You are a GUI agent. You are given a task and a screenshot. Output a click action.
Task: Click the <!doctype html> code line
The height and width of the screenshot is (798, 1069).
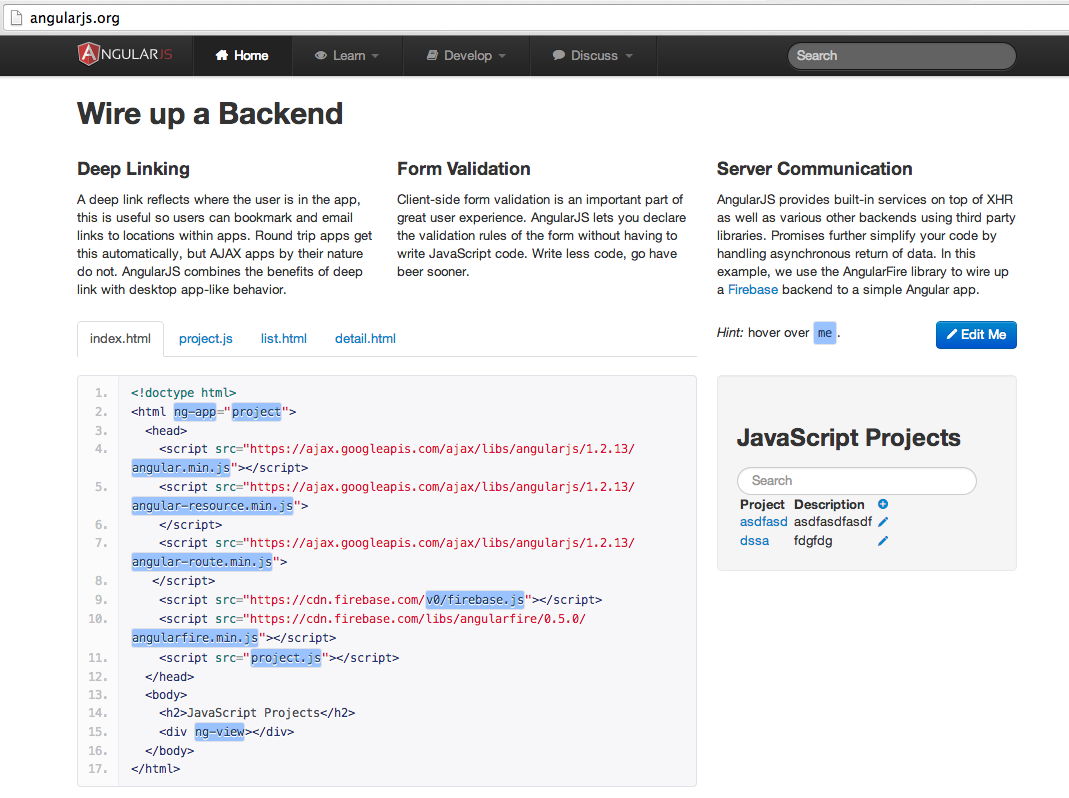click(x=183, y=393)
